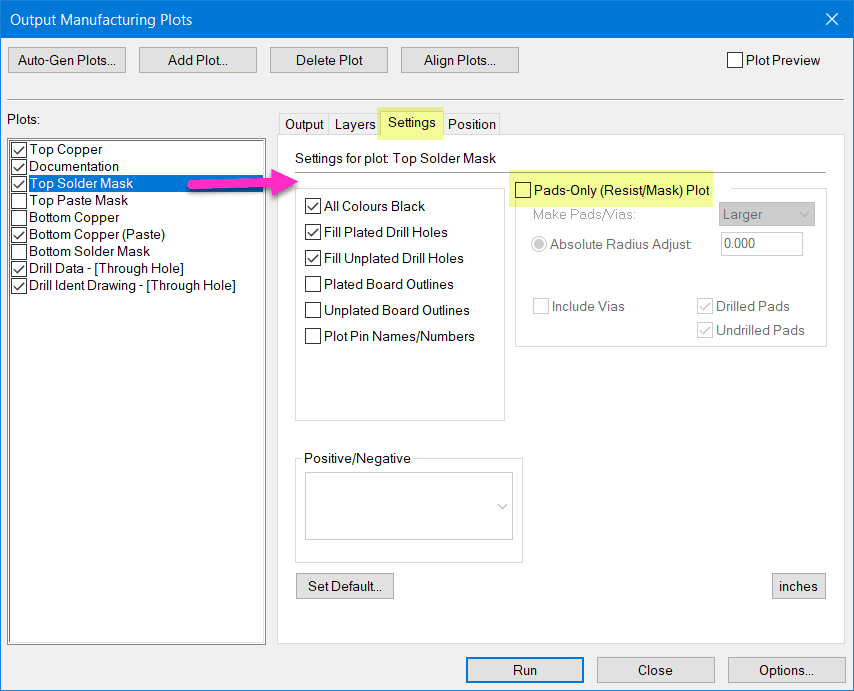Click the Close button
The image size is (854, 691).
[655, 670]
